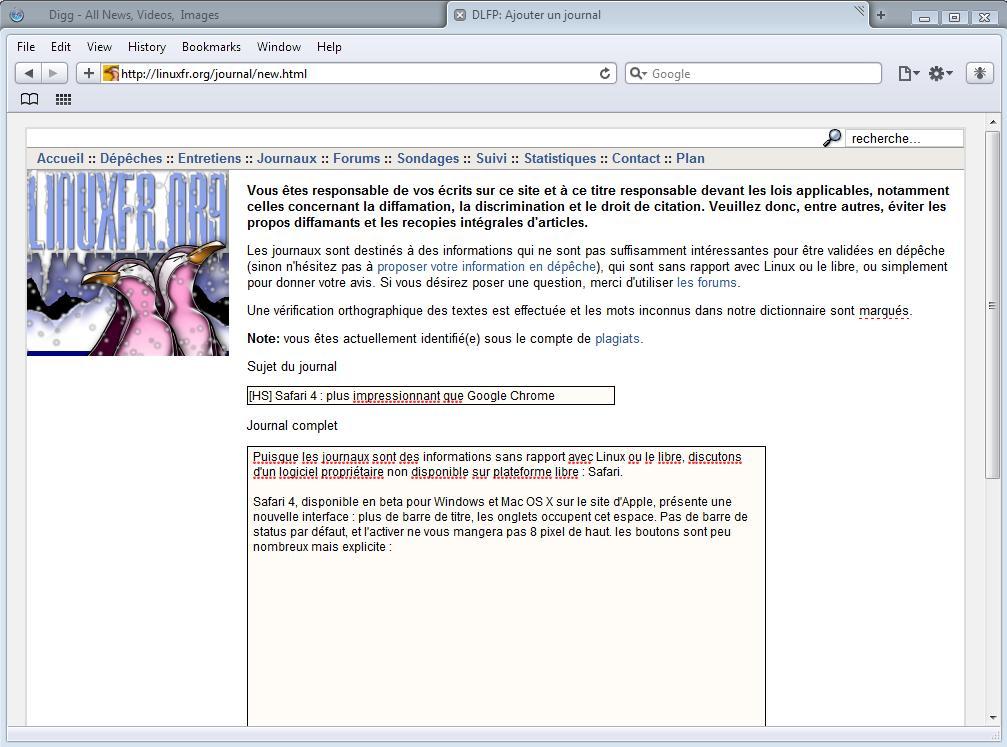Open the View menu
The width and height of the screenshot is (1007, 747).
tap(100, 47)
